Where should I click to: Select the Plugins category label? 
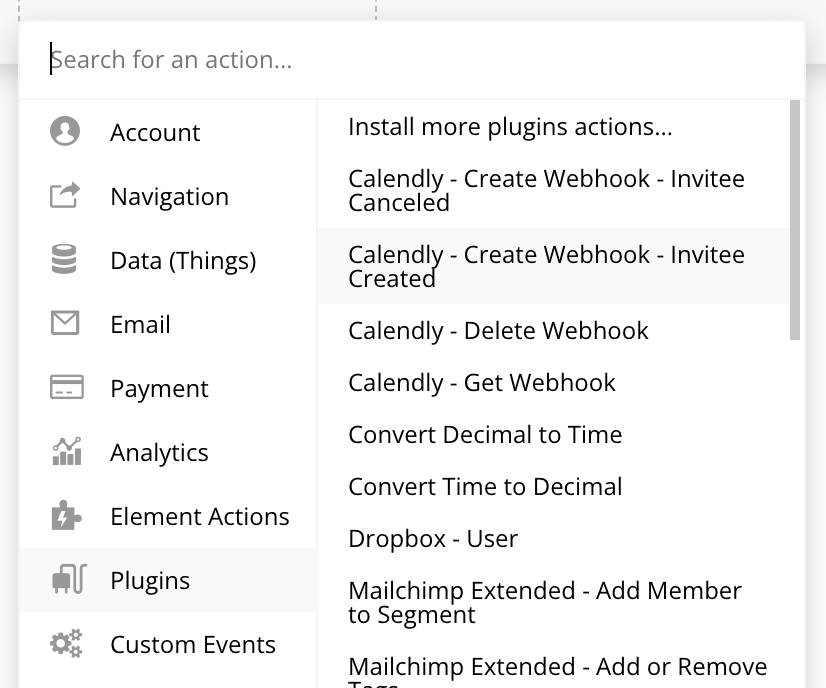pyautogui.click(x=150, y=581)
